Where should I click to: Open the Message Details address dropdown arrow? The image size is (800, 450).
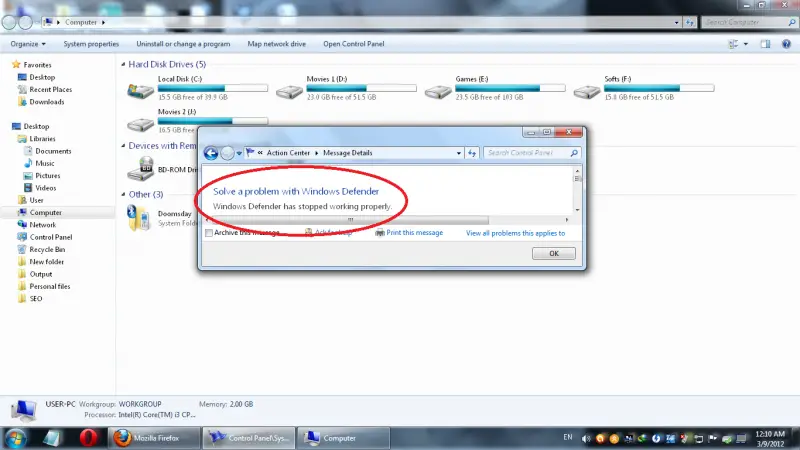pos(459,153)
